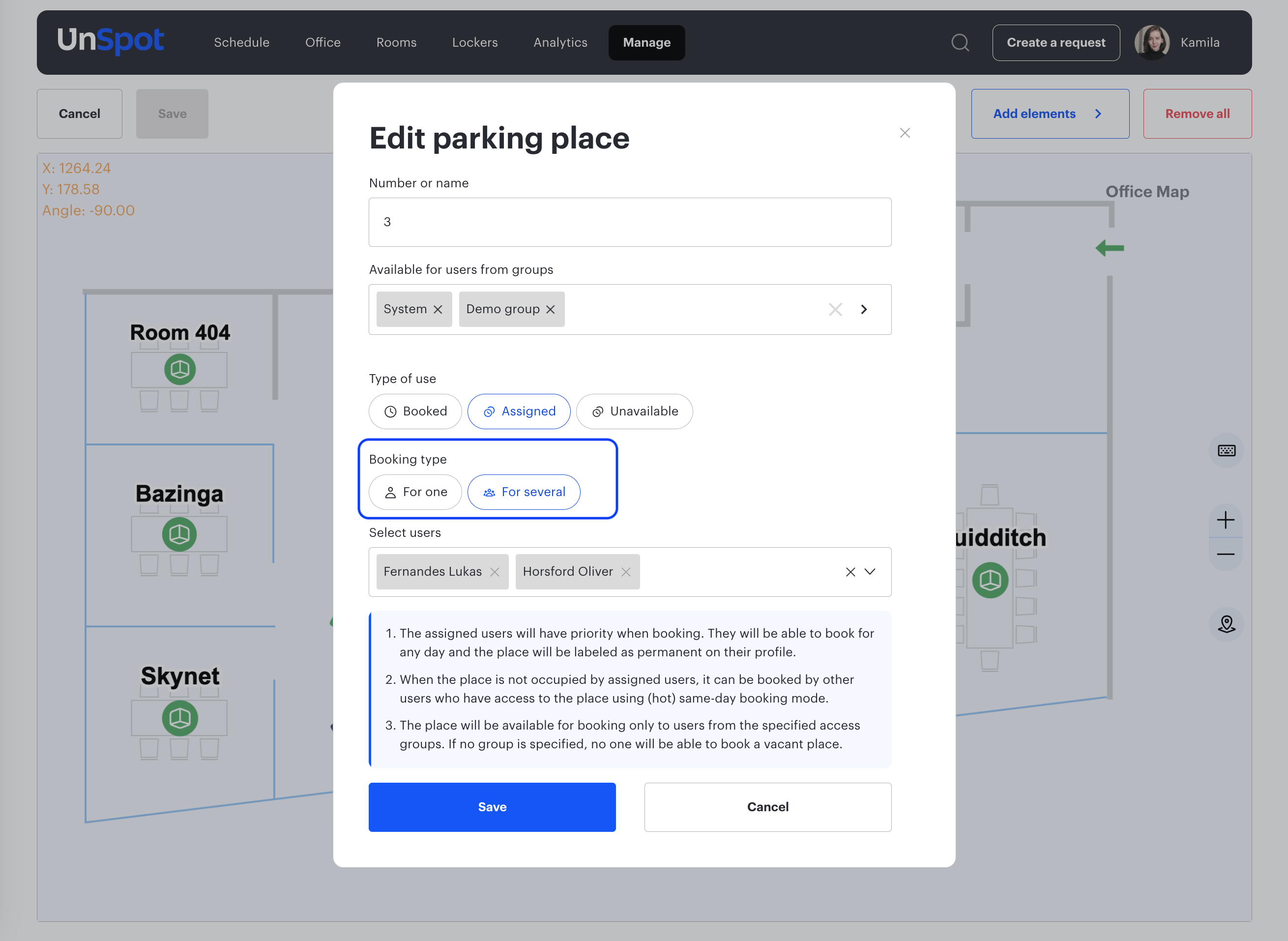Save the parking place changes
The height and width of the screenshot is (941, 1288).
coord(492,807)
